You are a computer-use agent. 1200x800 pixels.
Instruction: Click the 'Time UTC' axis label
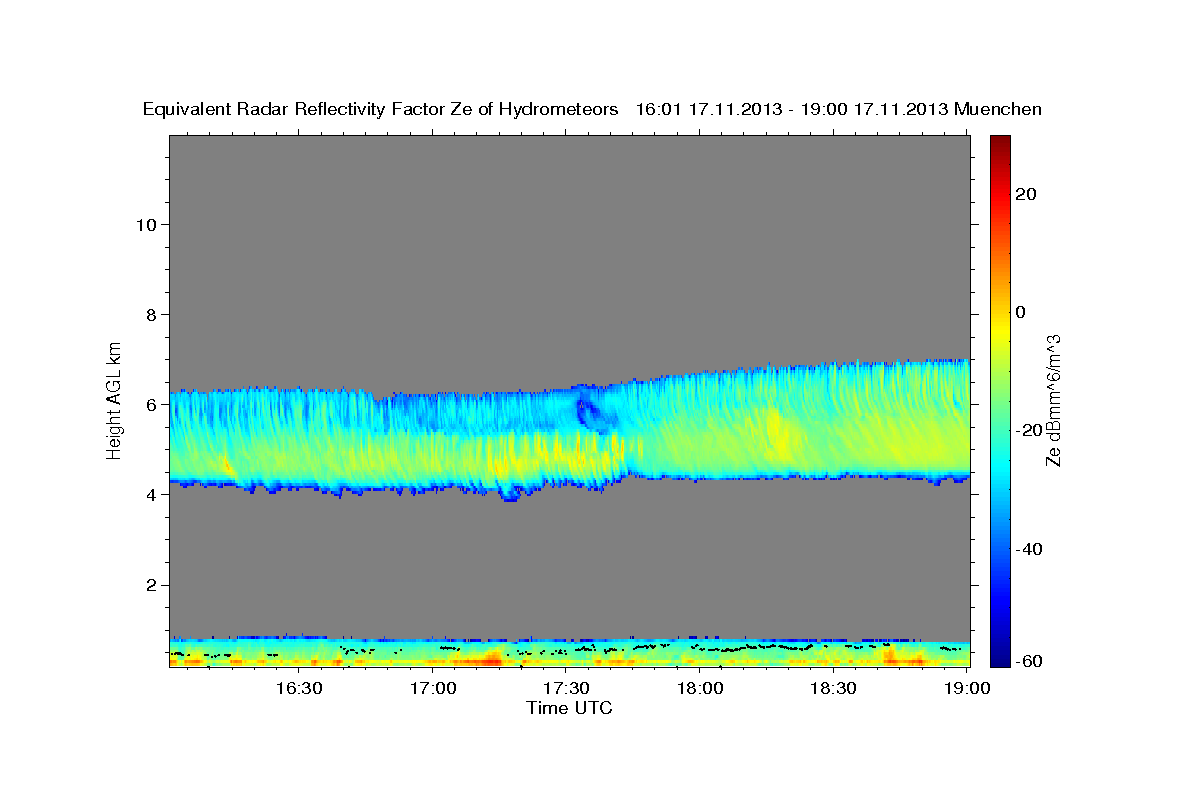(569, 708)
